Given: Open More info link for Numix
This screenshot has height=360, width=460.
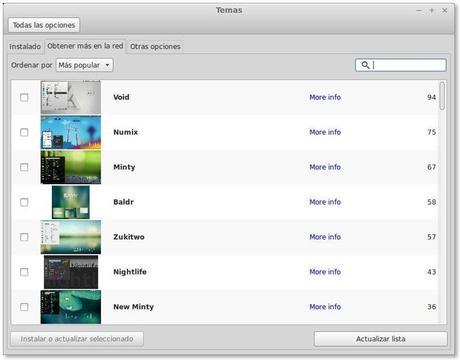Looking at the screenshot, I should pos(325,132).
